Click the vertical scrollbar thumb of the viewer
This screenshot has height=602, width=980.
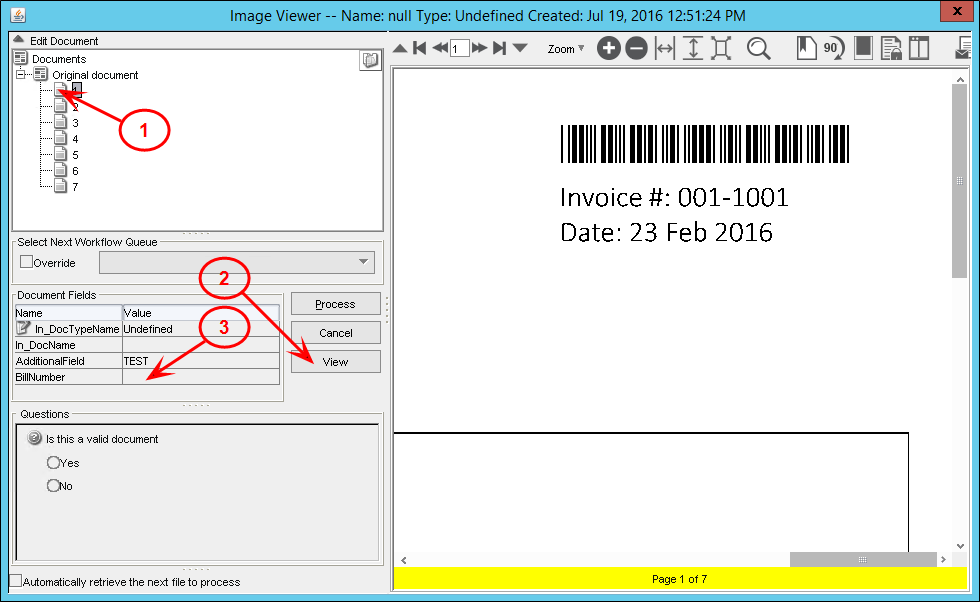(959, 181)
